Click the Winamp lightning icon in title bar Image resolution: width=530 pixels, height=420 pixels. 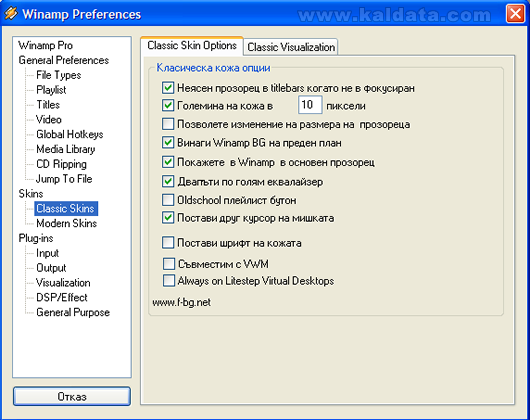[11, 14]
